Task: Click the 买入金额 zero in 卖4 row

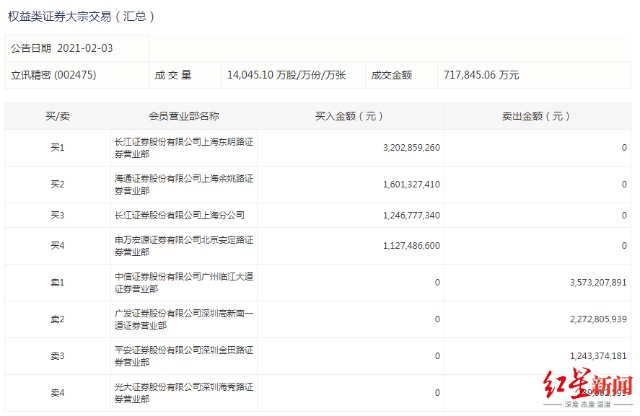Action: (x=437, y=393)
